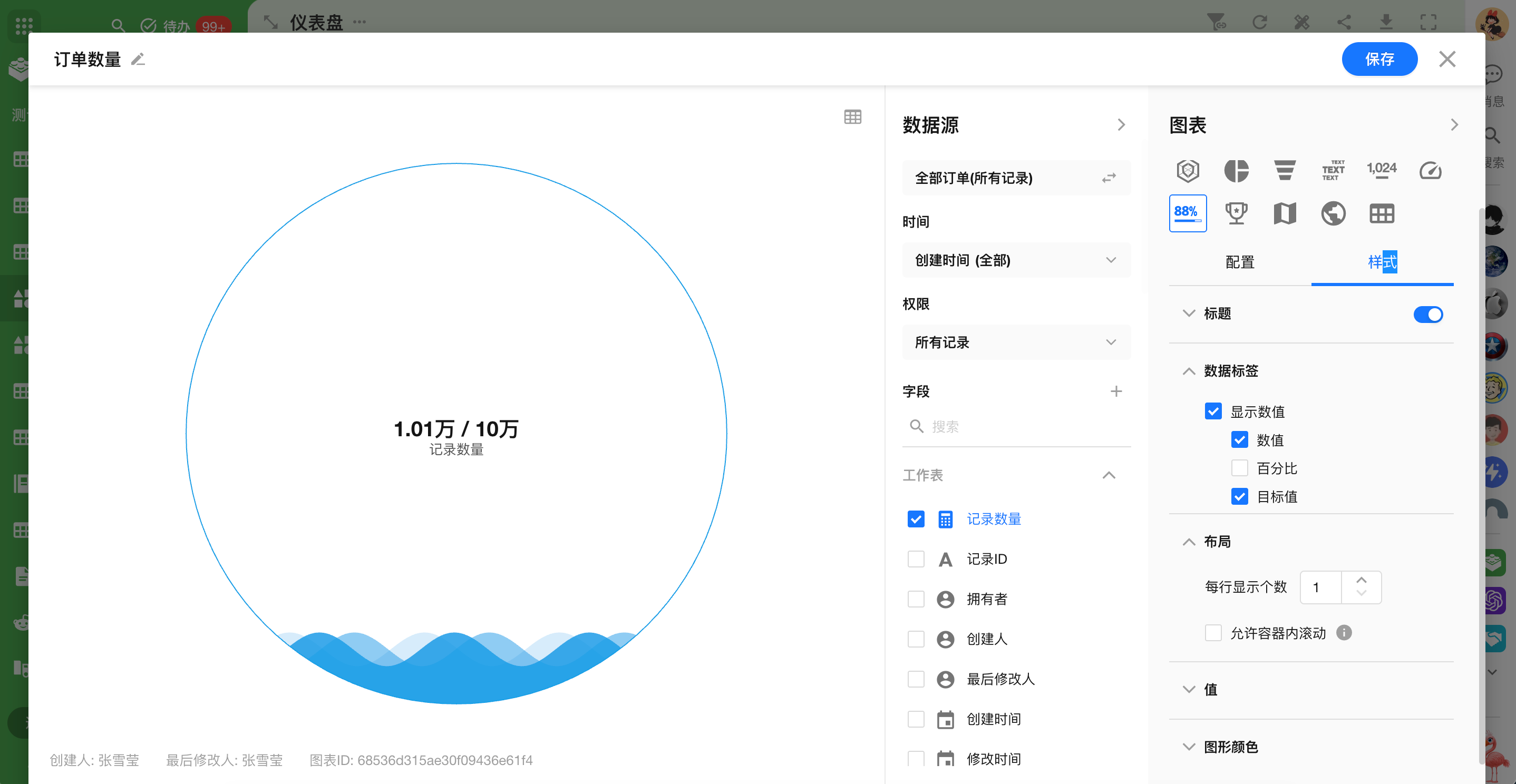Select the pivot table chart icon

pos(1381,213)
